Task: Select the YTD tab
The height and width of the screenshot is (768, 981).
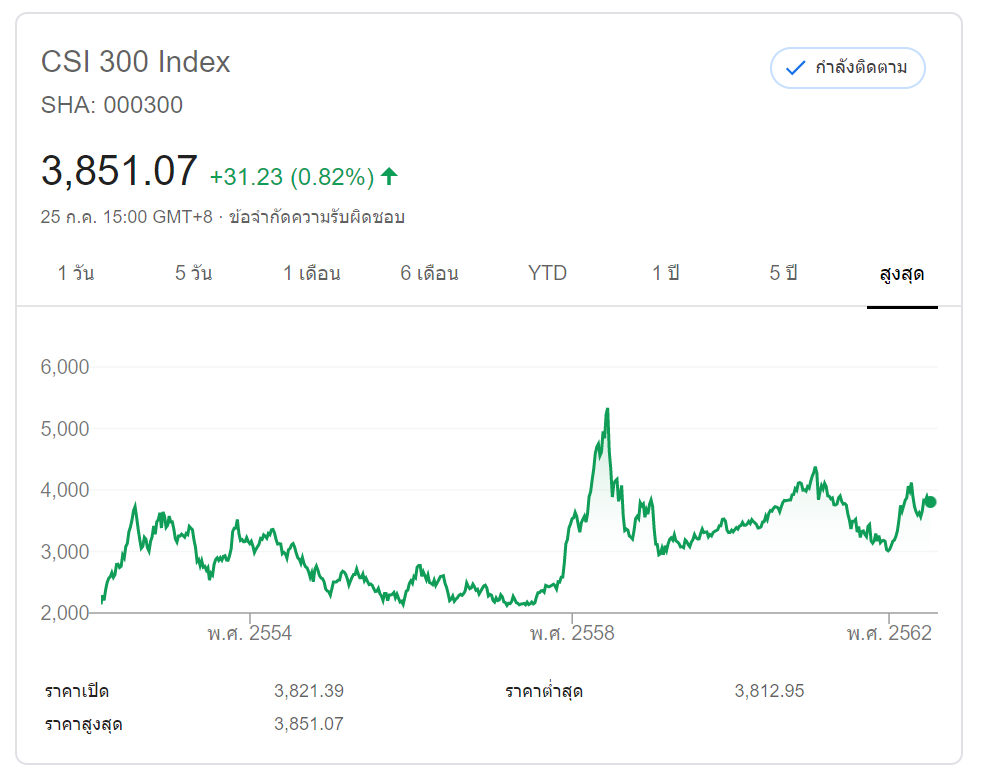Action: [x=547, y=273]
